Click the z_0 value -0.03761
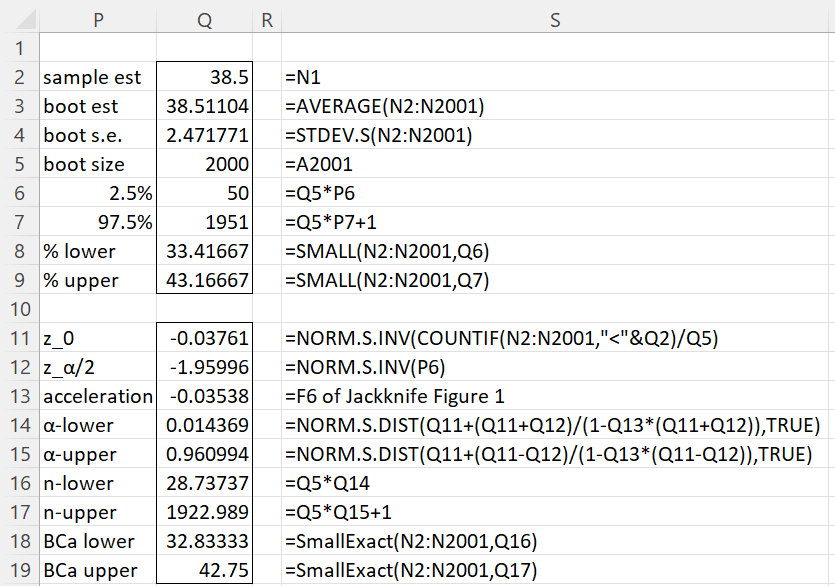The height and width of the screenshot is (586, 835). click(204, 338)
